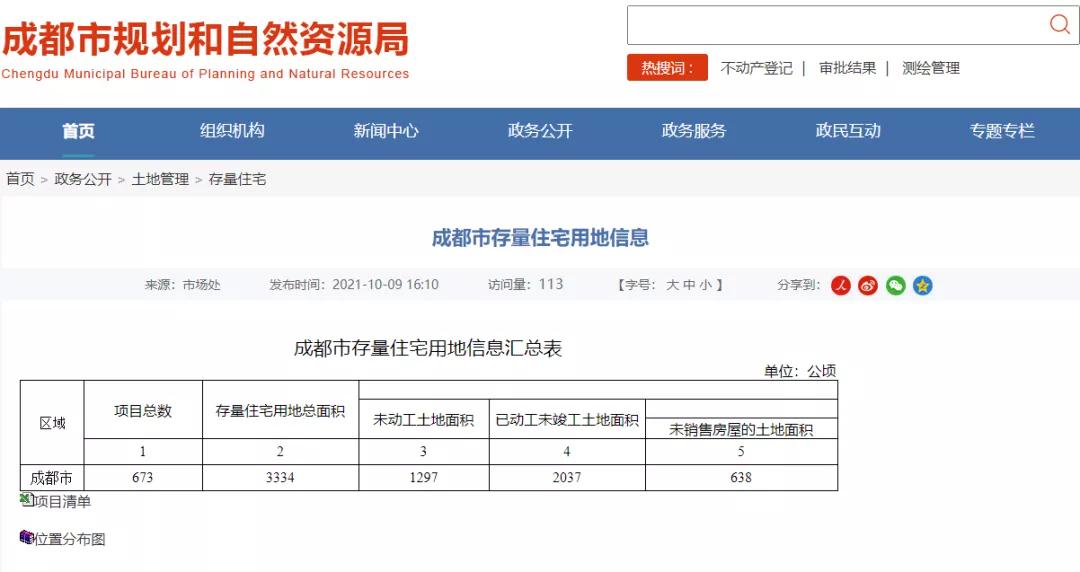Click the table cell showing 2037
The image size is (1080, 572).
pyautogui.click(x=567, y=478)
